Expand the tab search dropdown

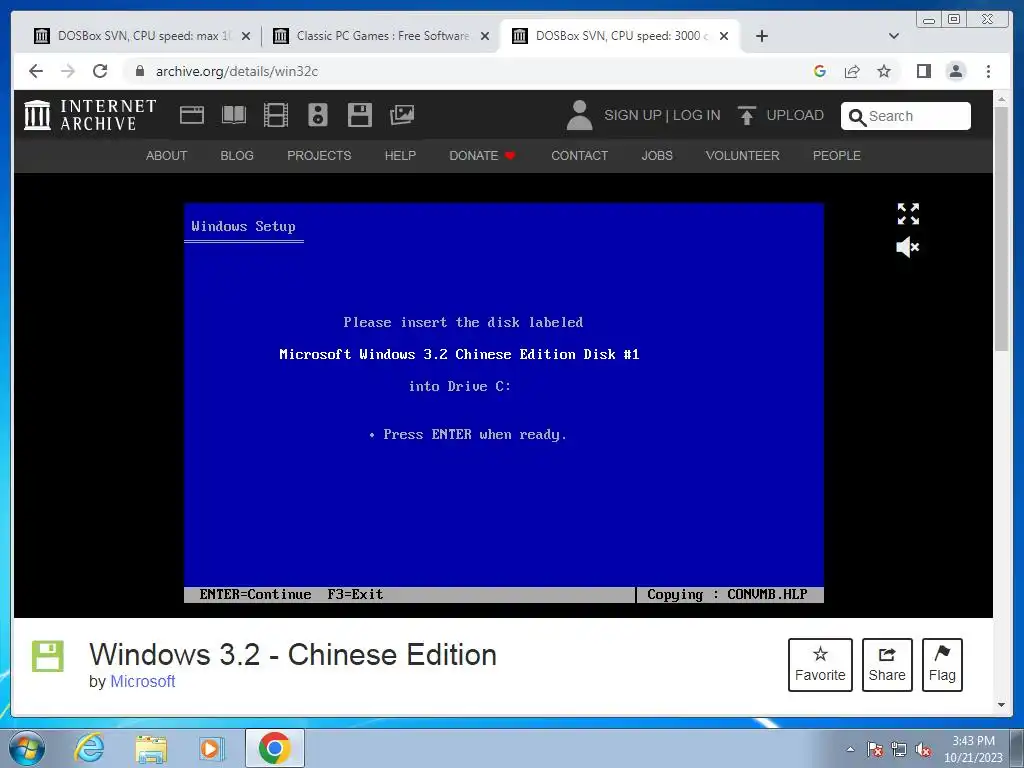coord(894,36)
